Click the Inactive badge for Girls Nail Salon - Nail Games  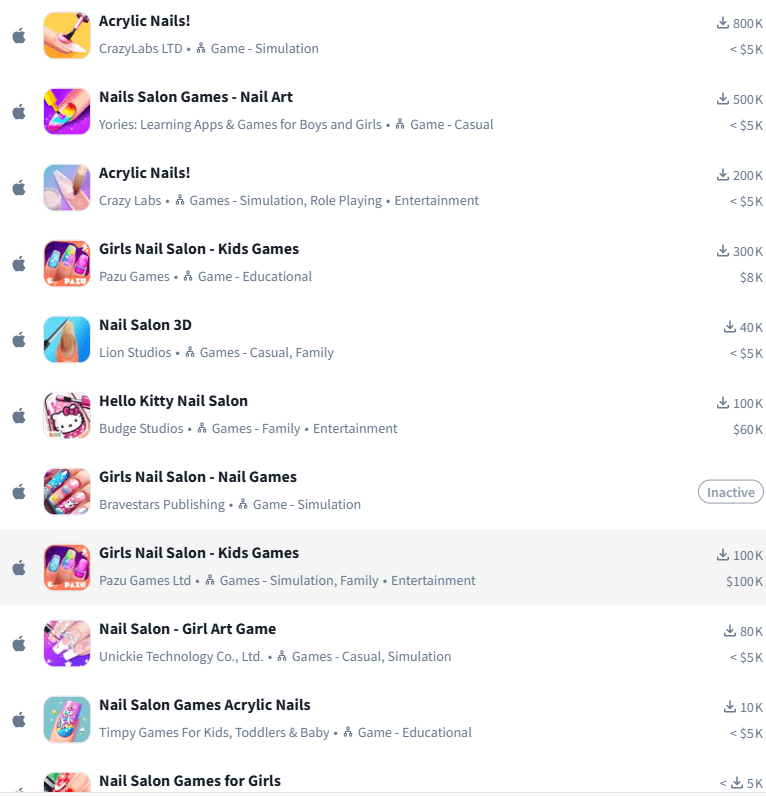coord(731,492)
